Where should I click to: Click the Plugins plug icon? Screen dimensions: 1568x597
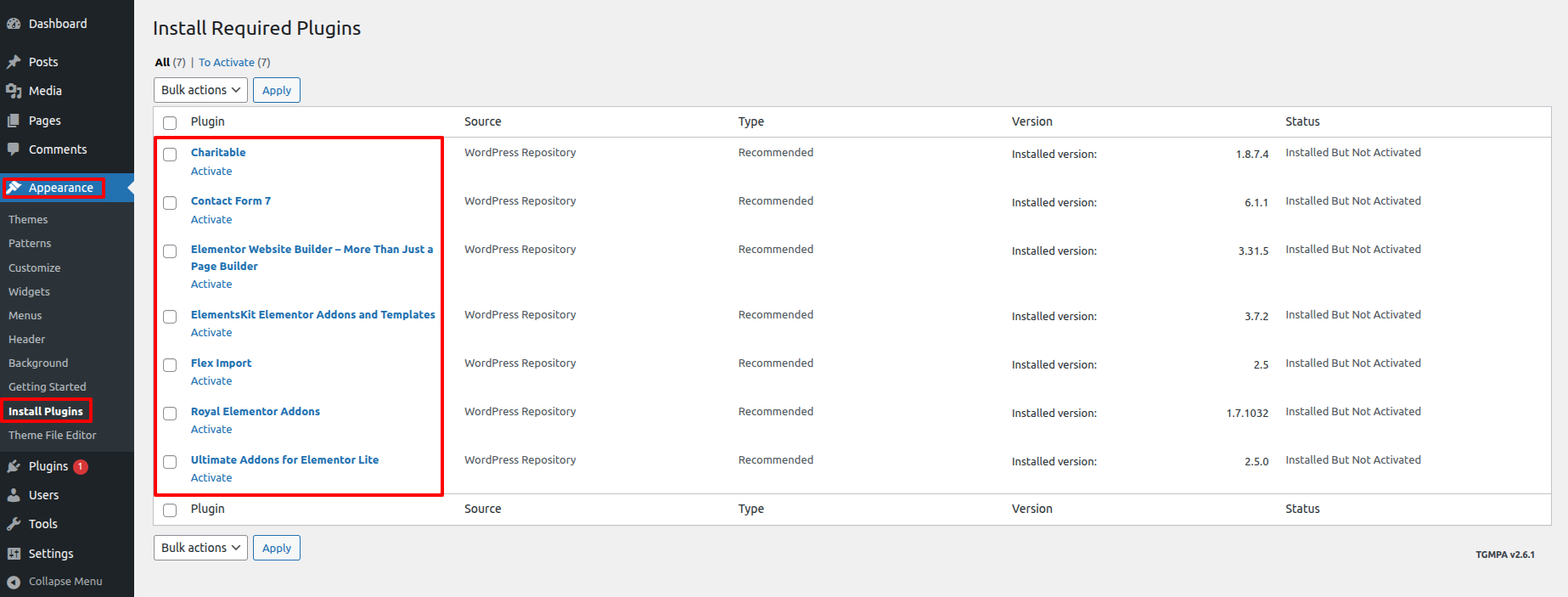tap(14, 466)
